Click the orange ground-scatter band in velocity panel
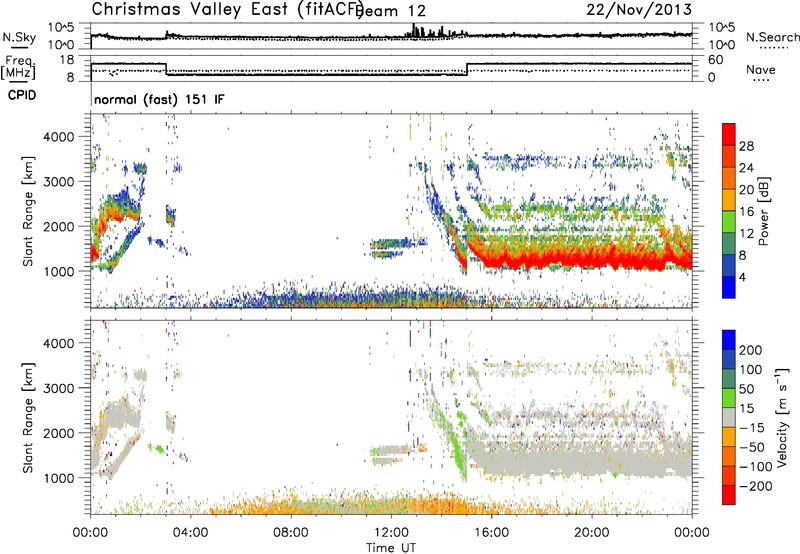800x554 pixels. click(x=357, y=506)
